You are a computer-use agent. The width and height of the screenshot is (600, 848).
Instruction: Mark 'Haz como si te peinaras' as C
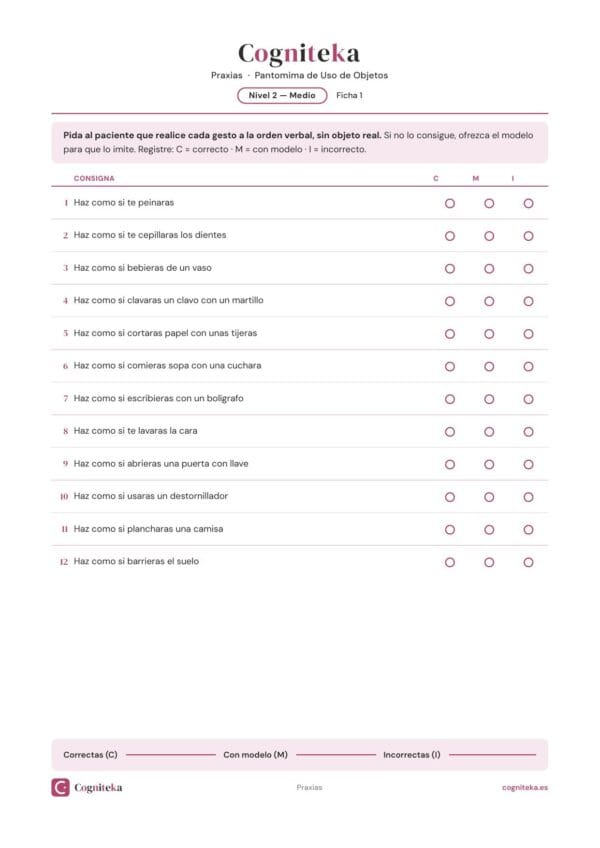point(450,203)
